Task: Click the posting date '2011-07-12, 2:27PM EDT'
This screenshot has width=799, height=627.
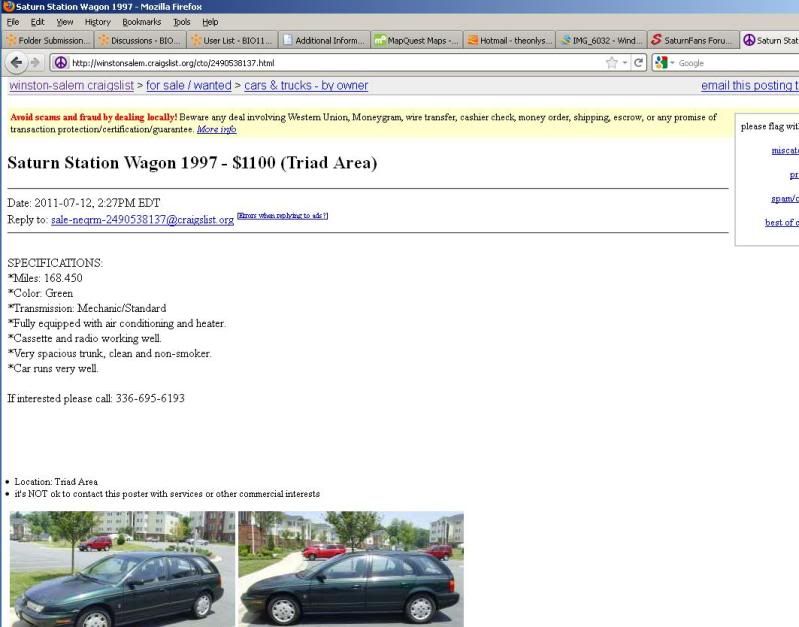Action: pos(97,203)
